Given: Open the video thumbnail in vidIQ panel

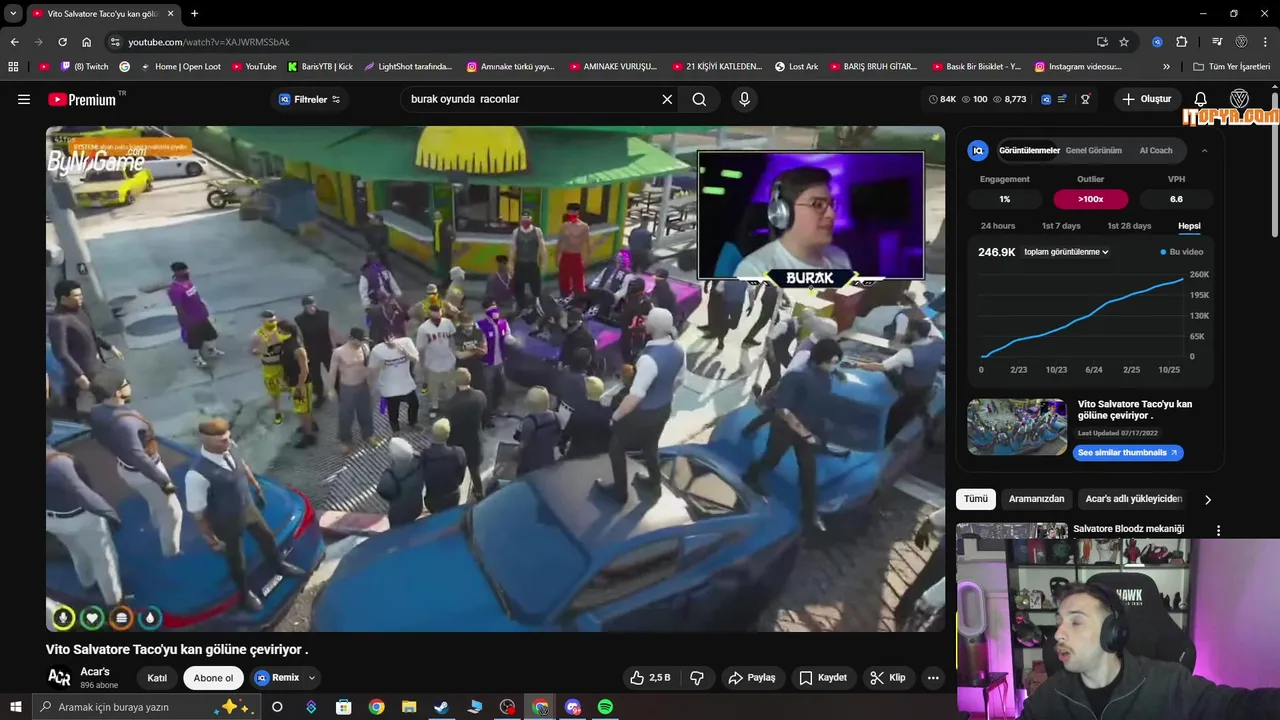Looking at the screenshot, I should tap(1017, 427).
